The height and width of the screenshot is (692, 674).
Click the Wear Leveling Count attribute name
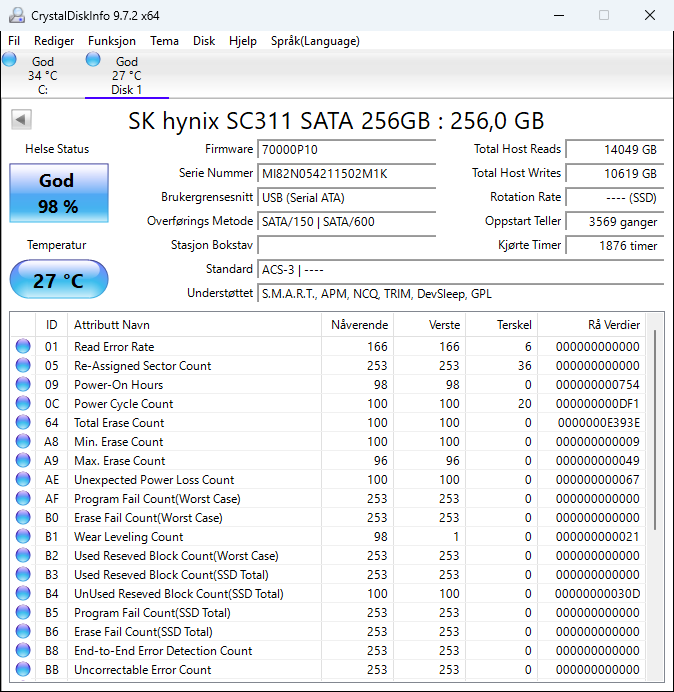pos(128,537)
